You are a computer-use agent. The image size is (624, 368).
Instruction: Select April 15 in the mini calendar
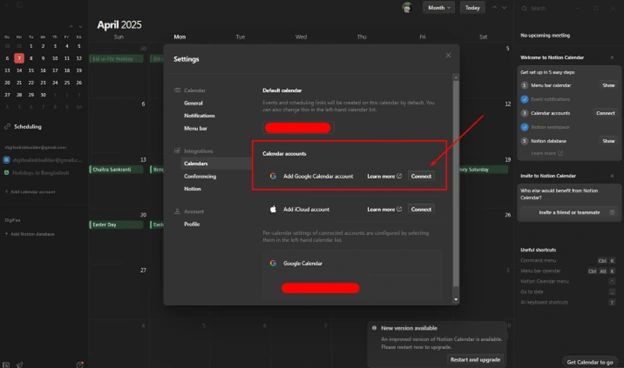pos(31,70)
